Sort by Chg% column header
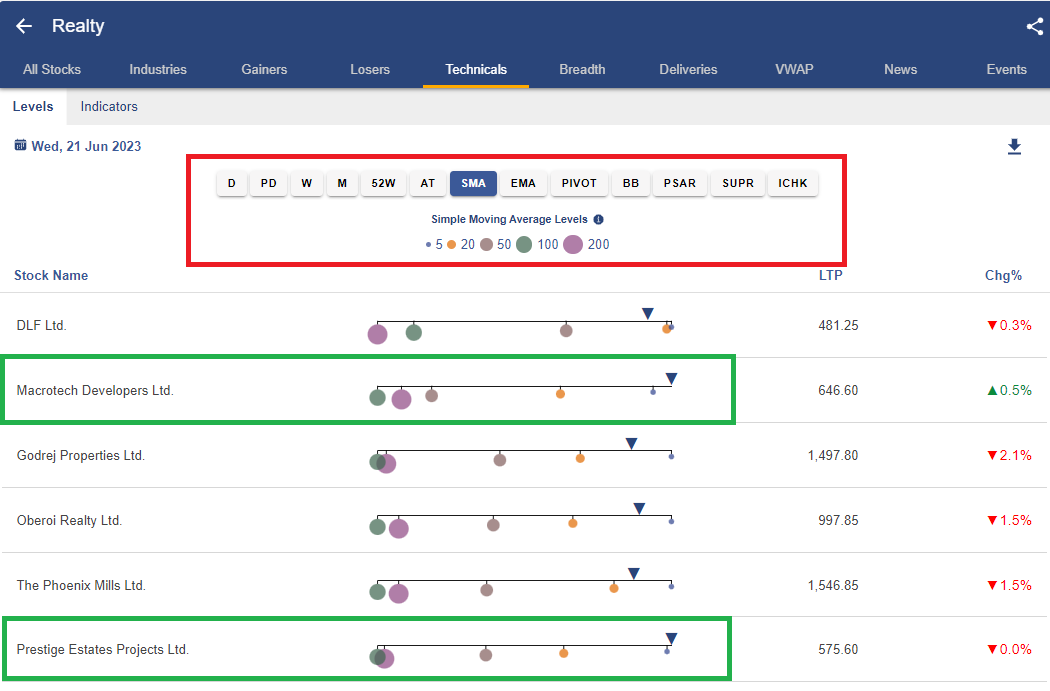Viewport: 1050px width, 691px height. [1003, 275]
